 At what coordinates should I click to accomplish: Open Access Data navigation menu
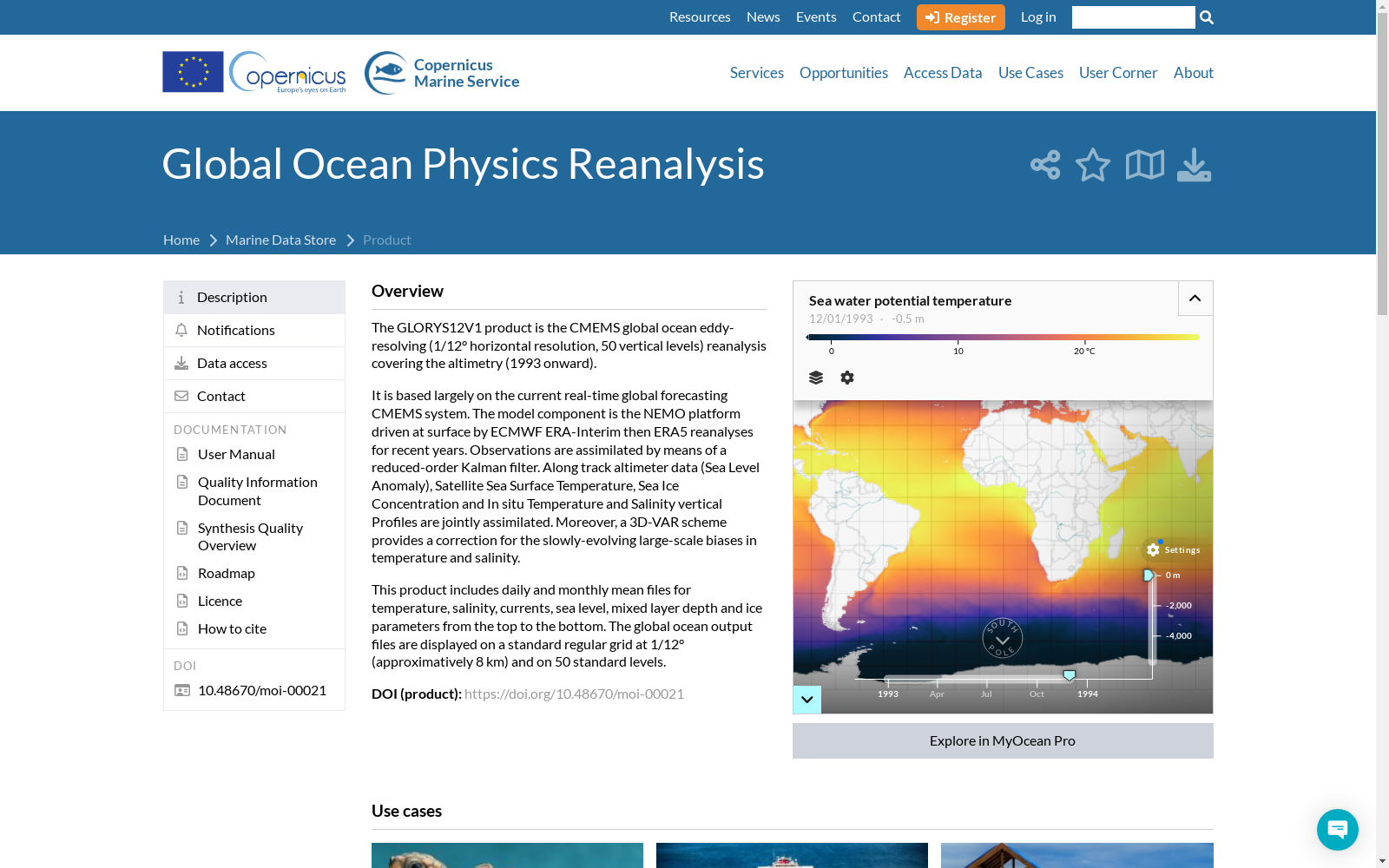tap(943, 73)
